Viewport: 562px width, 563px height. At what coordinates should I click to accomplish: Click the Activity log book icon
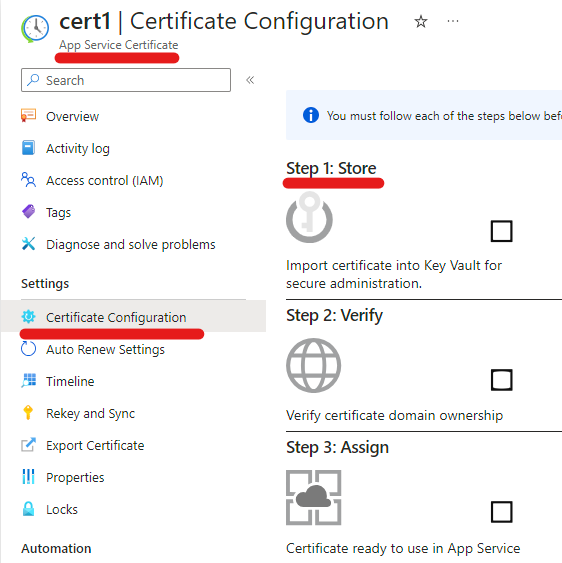pos(28,148)
